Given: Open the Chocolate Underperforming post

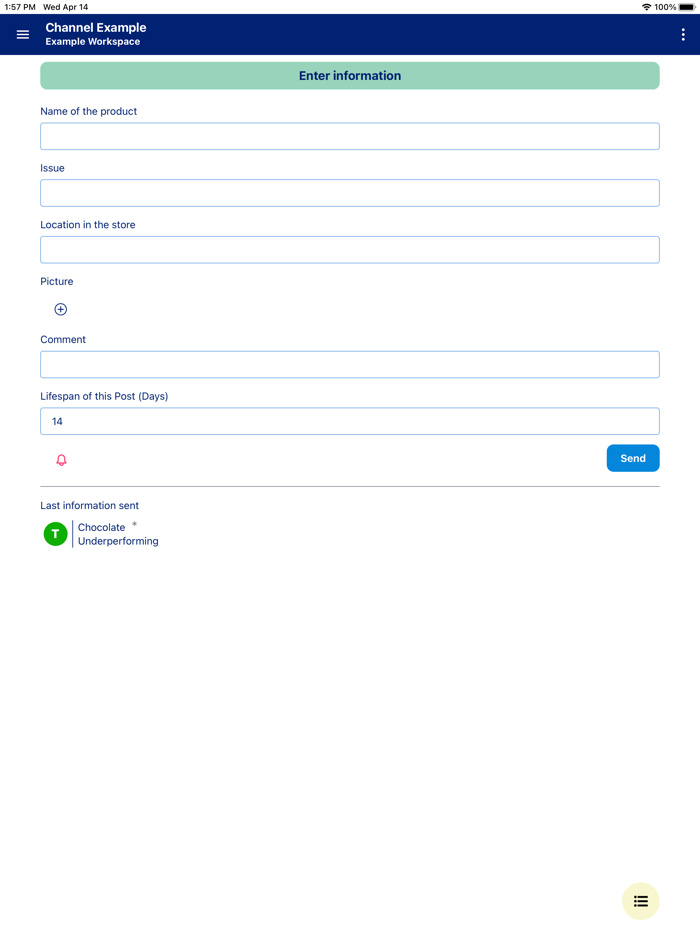Looking at the screenshot, I should (x=118, y=535).
